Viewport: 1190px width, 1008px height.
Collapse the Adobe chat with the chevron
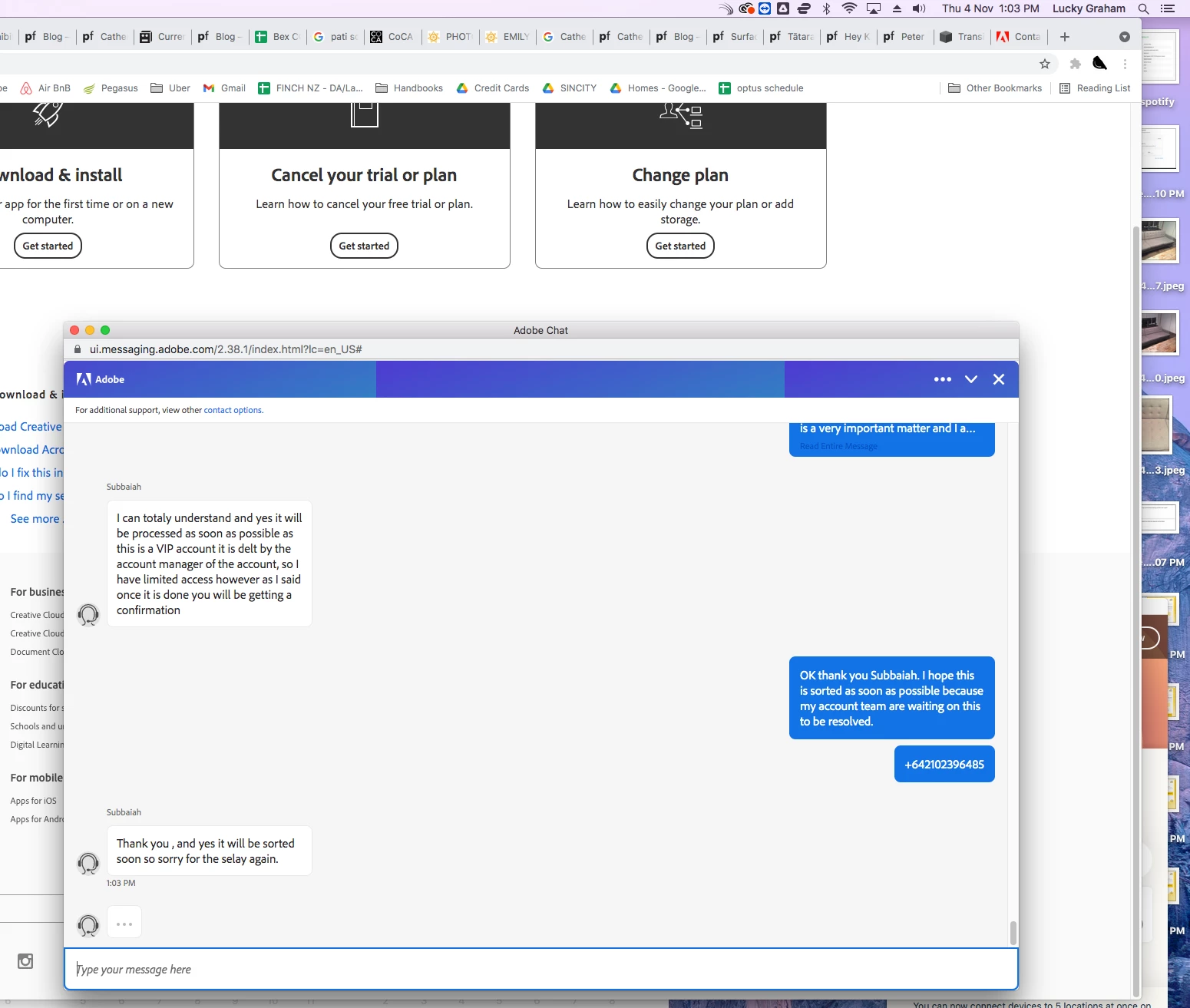[x=971, y=379]
